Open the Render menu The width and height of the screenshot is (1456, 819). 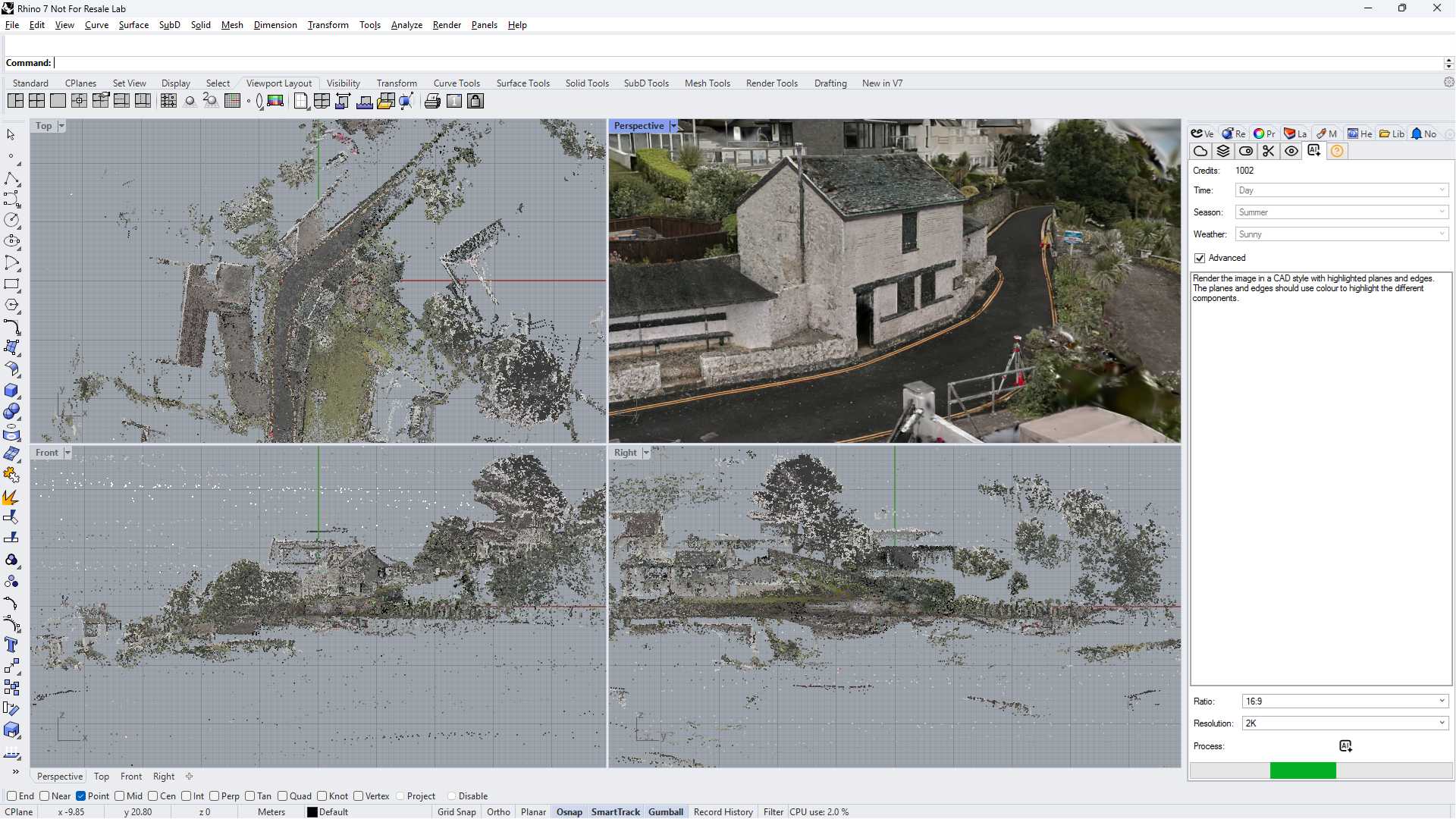point(447,25)
